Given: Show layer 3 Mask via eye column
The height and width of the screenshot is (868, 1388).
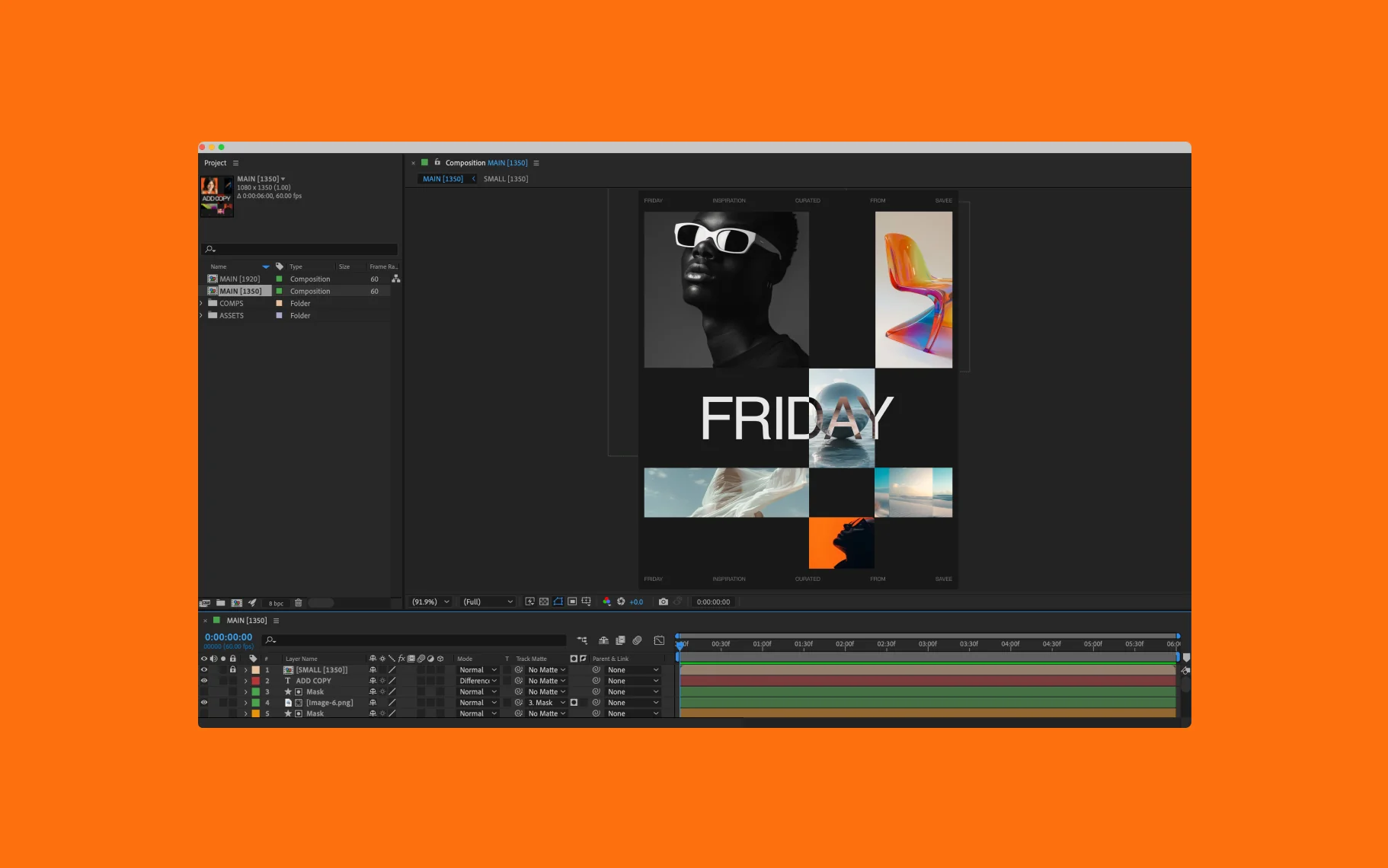Looking at the screenshot, I should pos(204,692).
